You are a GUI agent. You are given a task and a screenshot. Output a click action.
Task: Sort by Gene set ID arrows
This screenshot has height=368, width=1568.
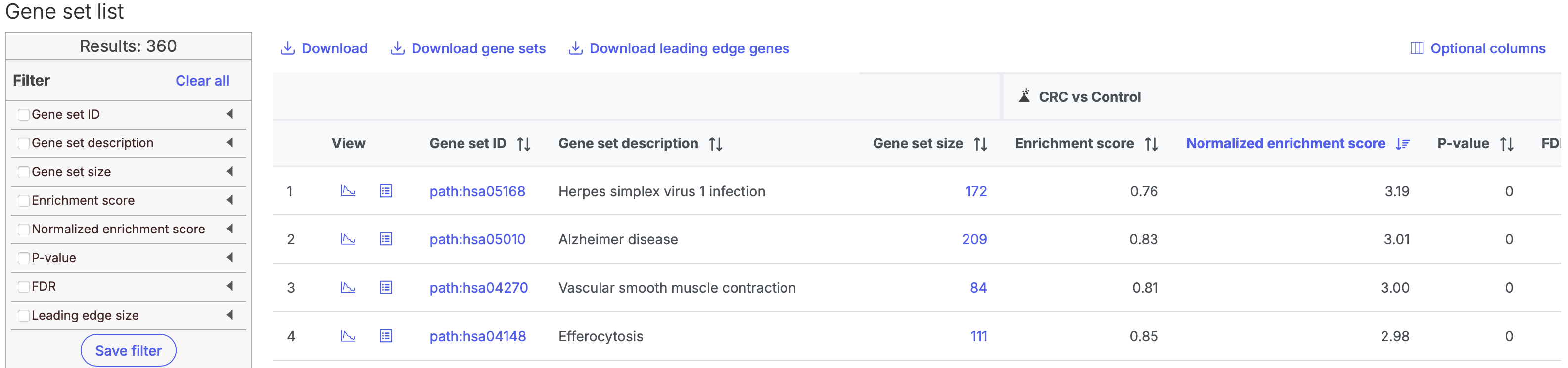point(523,144)
